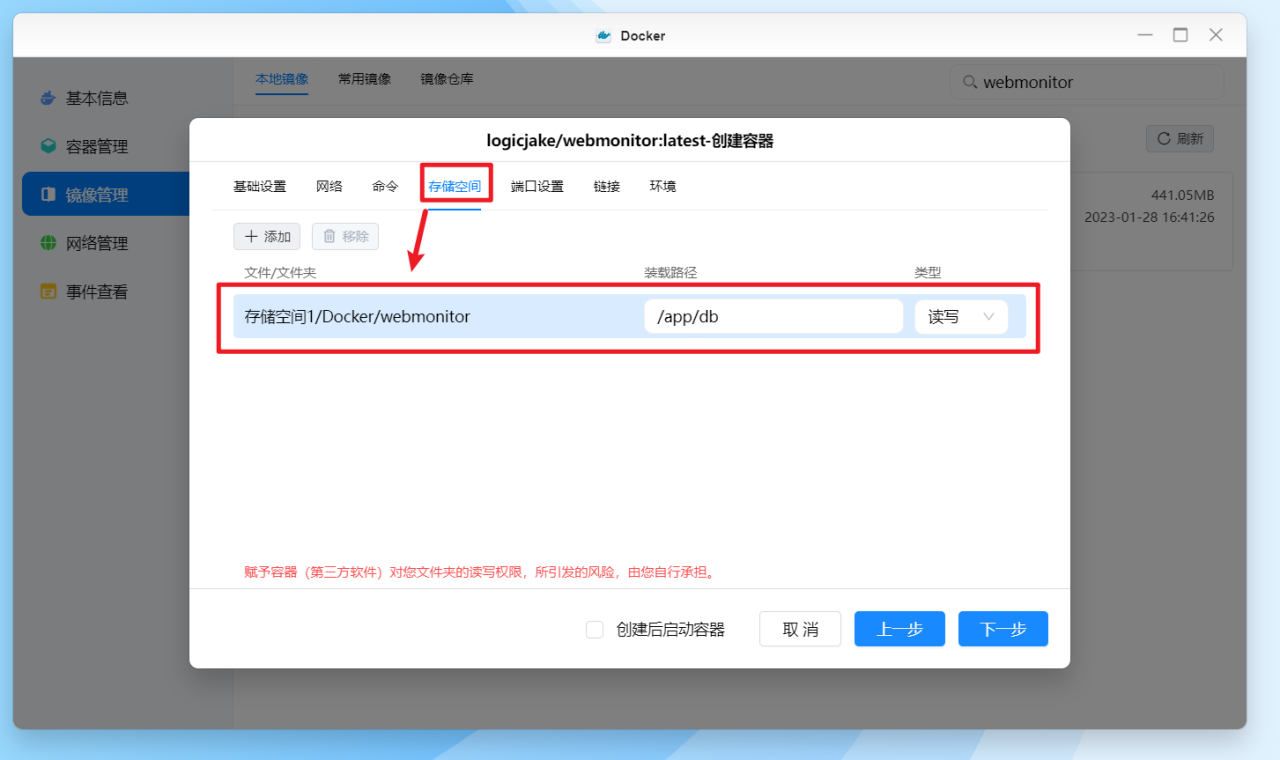Enable 创建后启动容器 checkbox

click(594, 629)
